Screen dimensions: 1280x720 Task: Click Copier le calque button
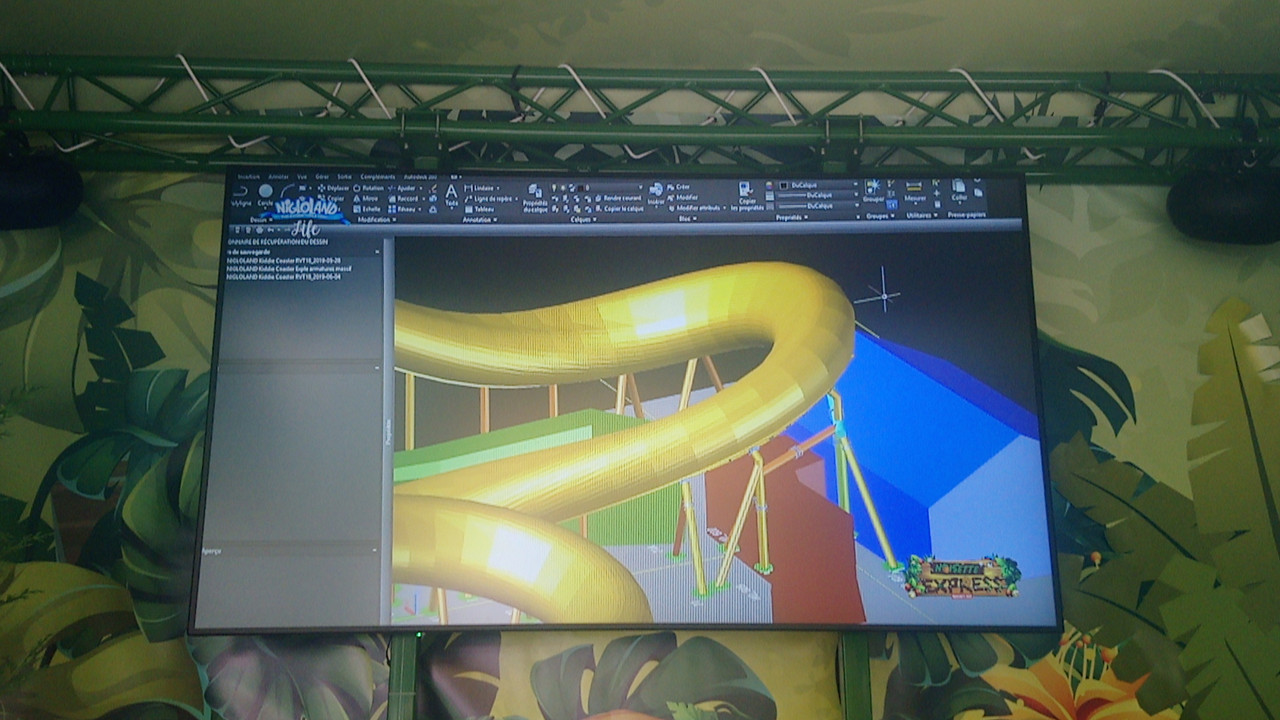point(621,209)
